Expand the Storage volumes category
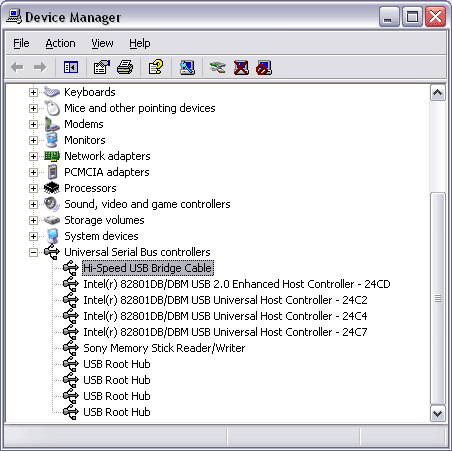 (x=33, y=220)
